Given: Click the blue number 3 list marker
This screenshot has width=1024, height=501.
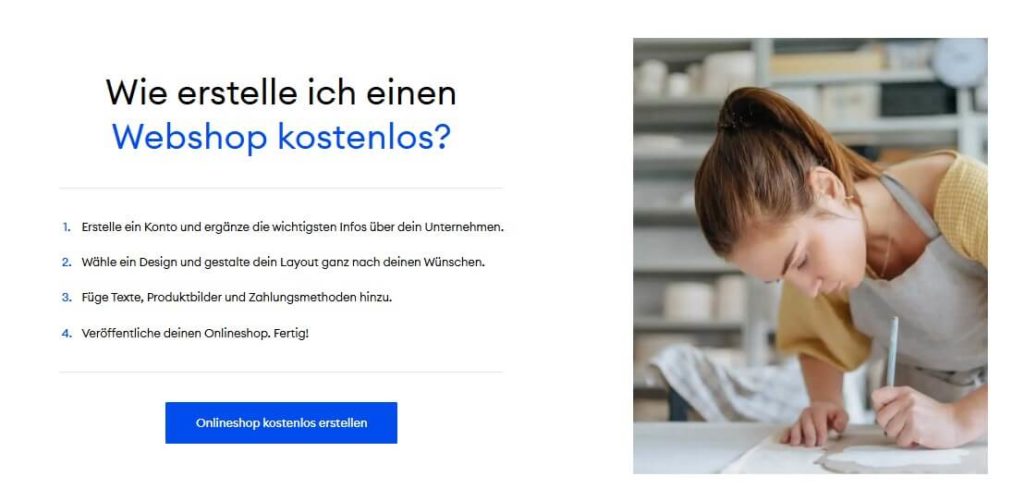Looking at the screenshot, I should pos(66,298).
